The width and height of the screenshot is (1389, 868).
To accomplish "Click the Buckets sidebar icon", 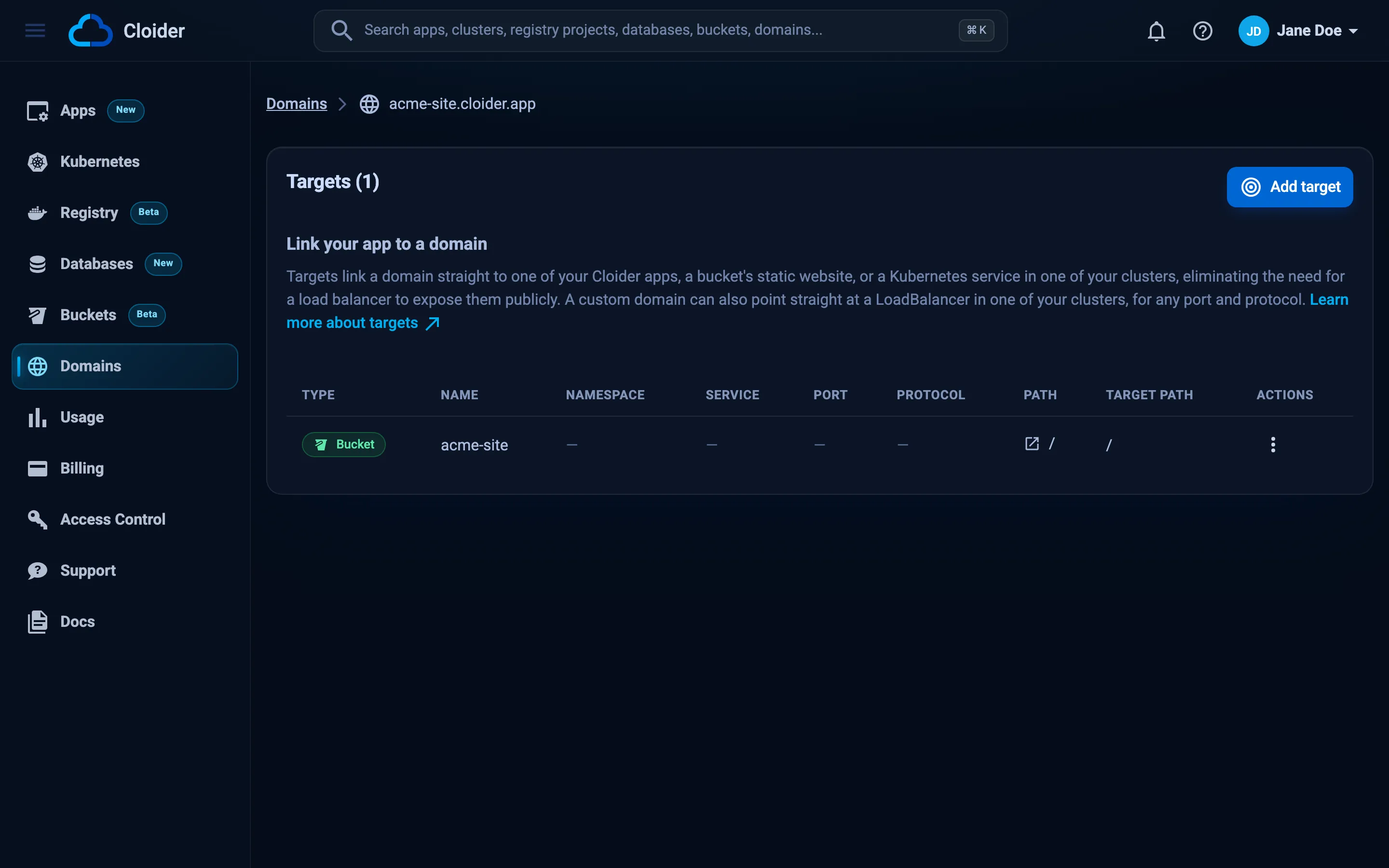I will pyautogui.click(x=38, y=315).
